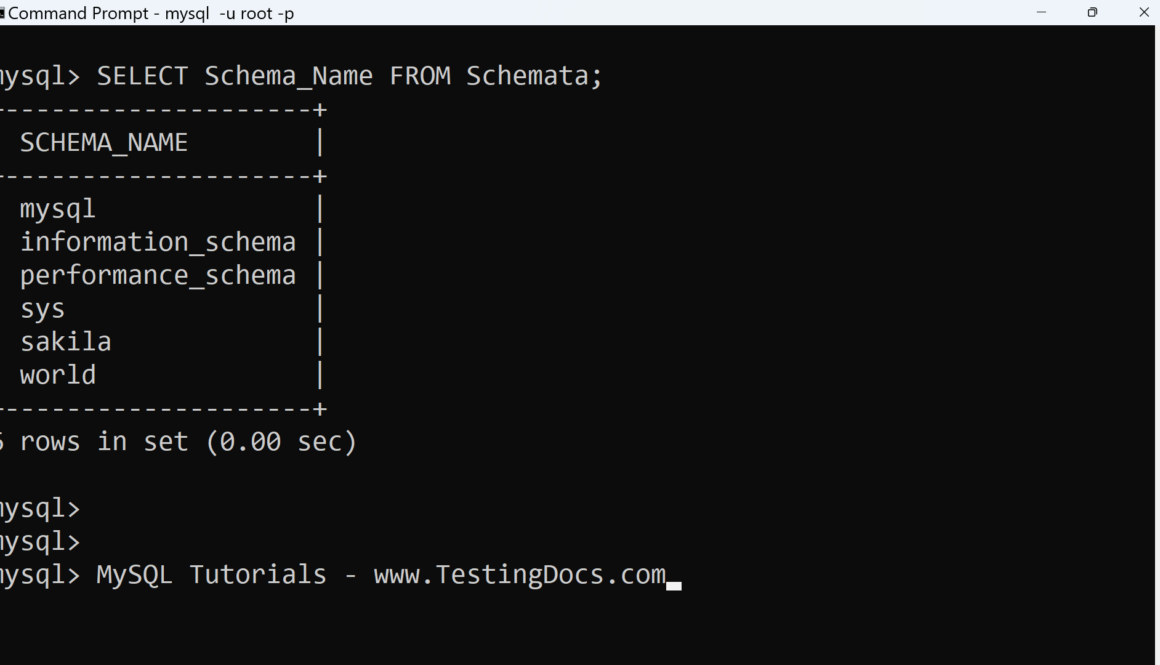Image resolution: width=1160 pixels, height=665 pixels.
Task: Click the blinking cursor after TestingDocs.com
Action: (674, 584)
